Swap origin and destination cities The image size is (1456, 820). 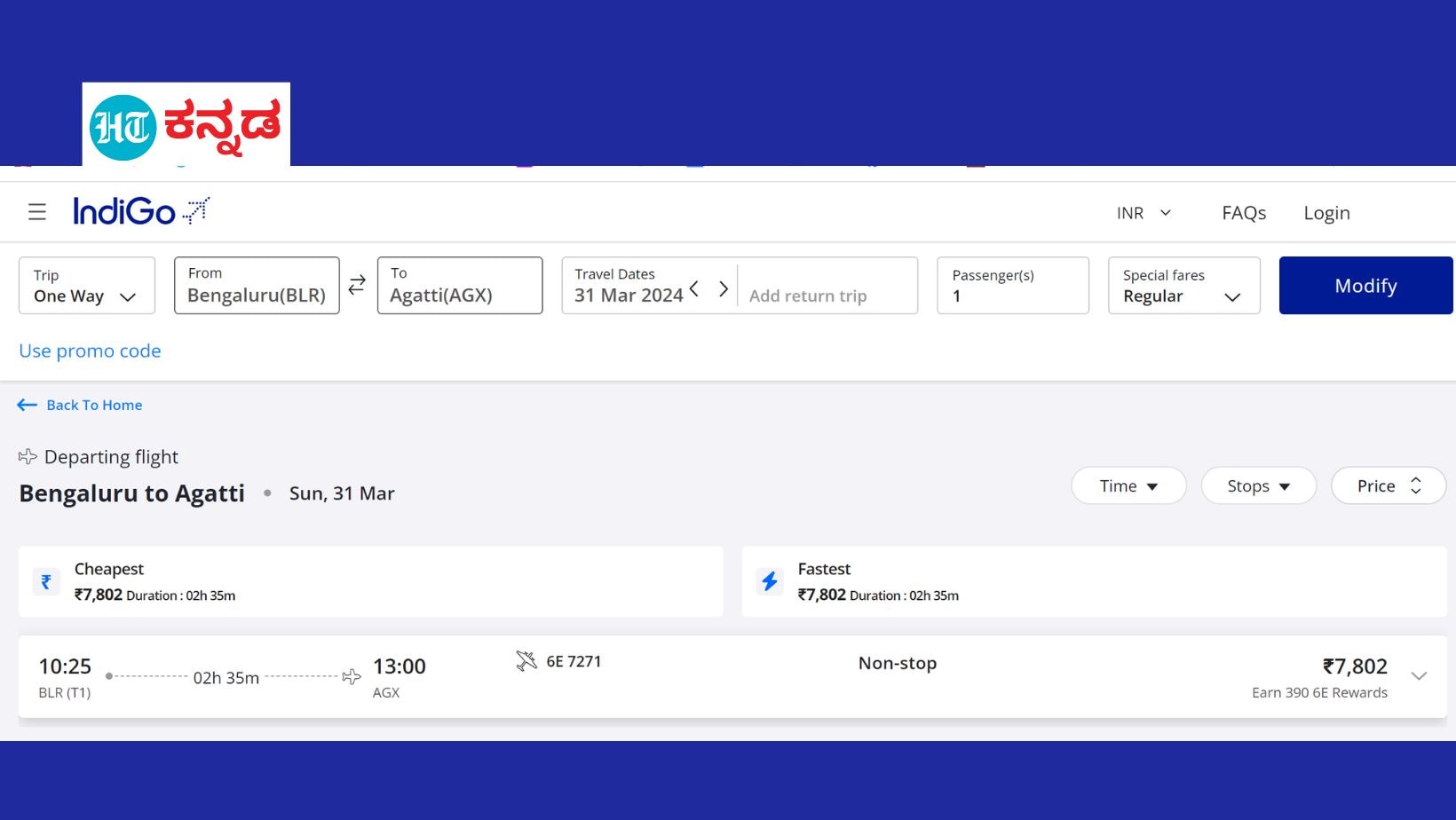[357, 285]
